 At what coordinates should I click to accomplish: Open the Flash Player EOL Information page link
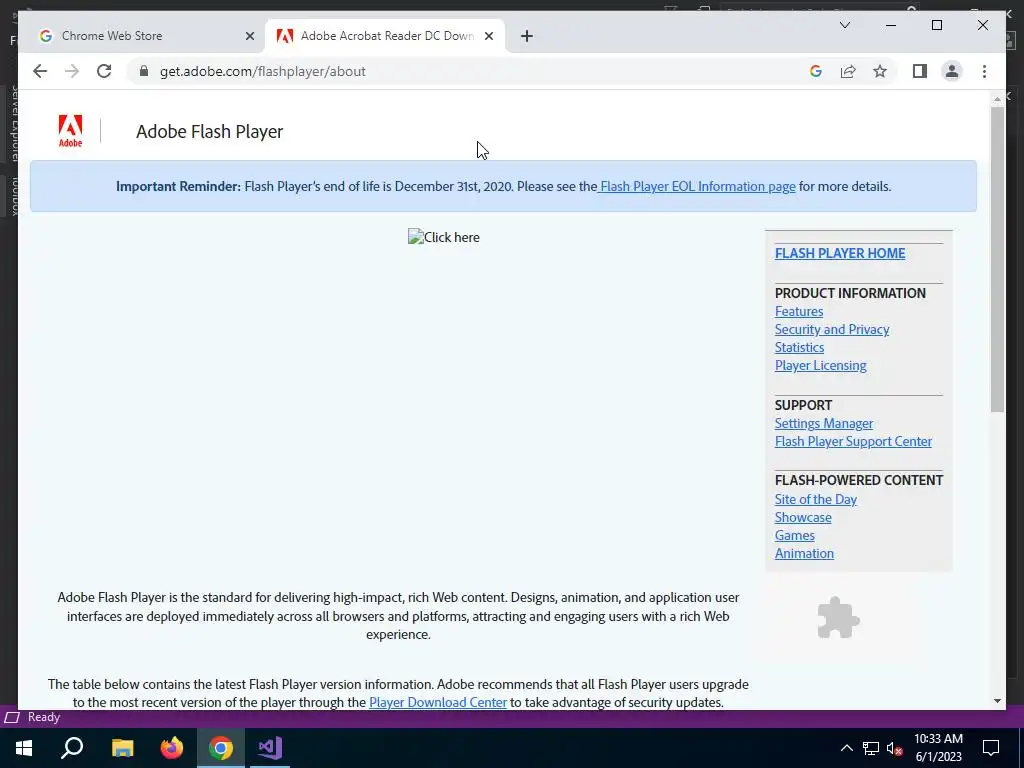point(697,186)
